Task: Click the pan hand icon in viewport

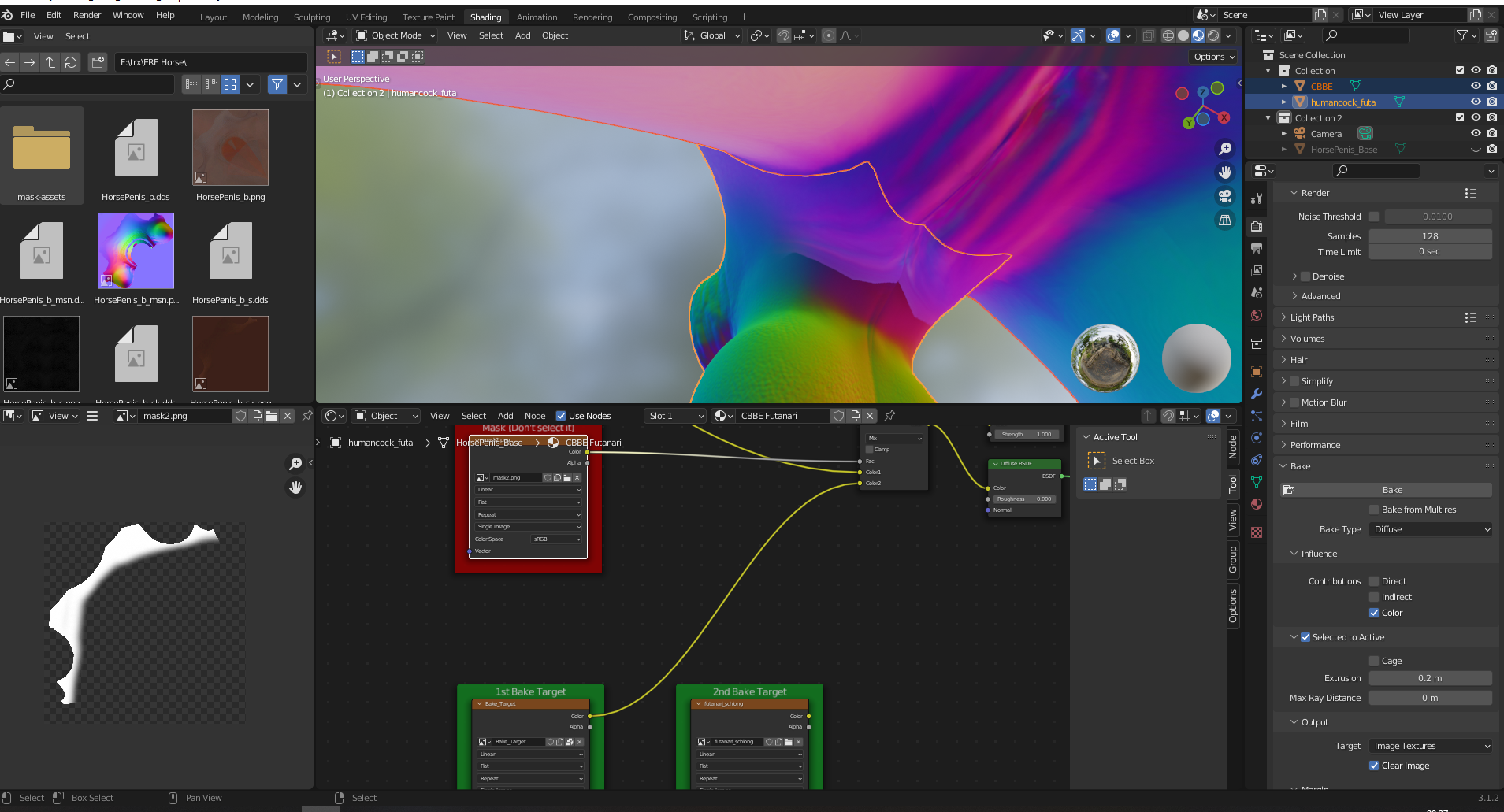Action: coord(1225,172)
